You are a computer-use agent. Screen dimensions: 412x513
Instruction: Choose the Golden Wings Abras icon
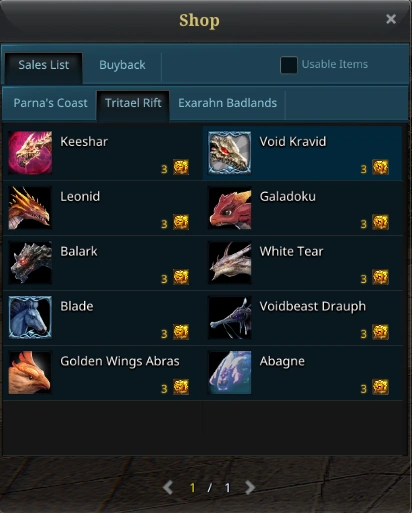[x=30, y=372]
